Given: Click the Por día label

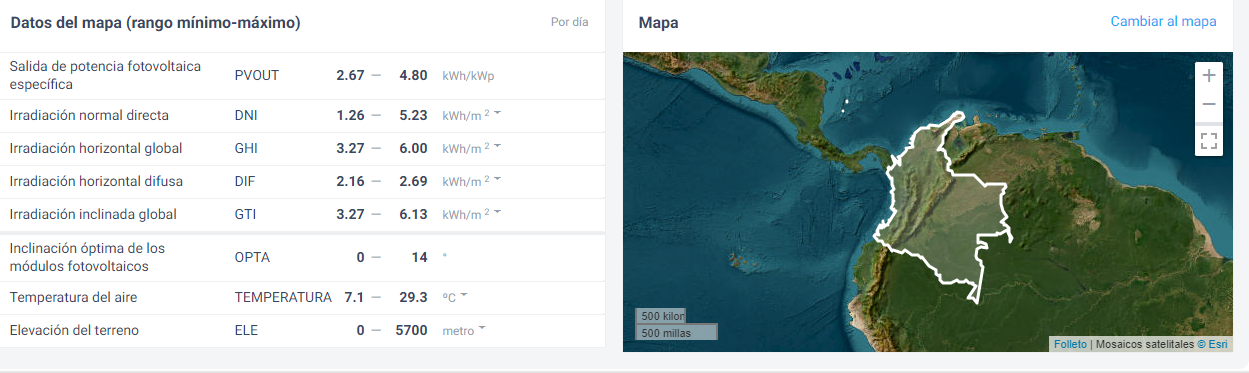Looking at the screenshot, I should (x=569, y=21).
